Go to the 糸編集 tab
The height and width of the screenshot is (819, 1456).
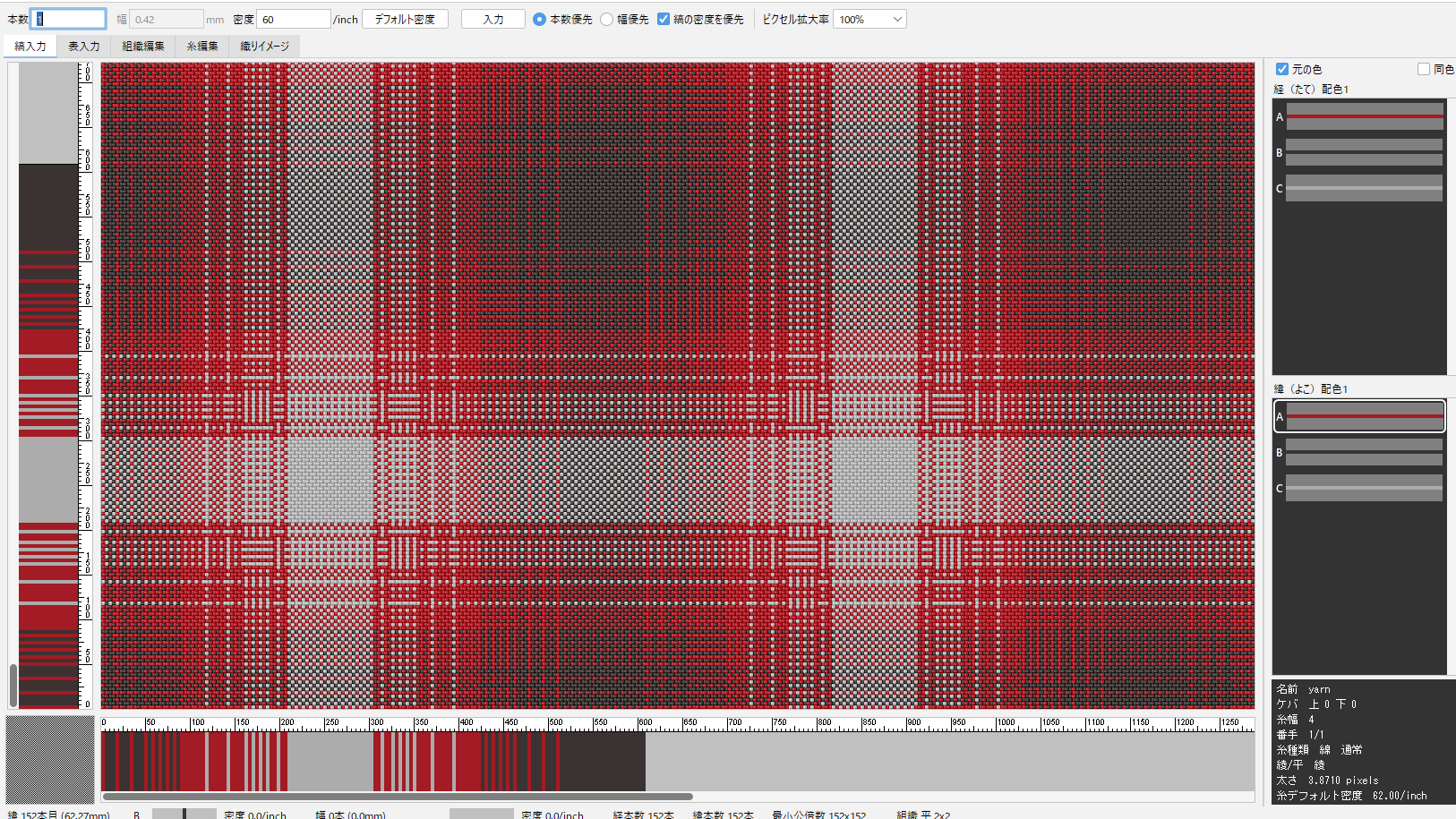pos(202,47)
